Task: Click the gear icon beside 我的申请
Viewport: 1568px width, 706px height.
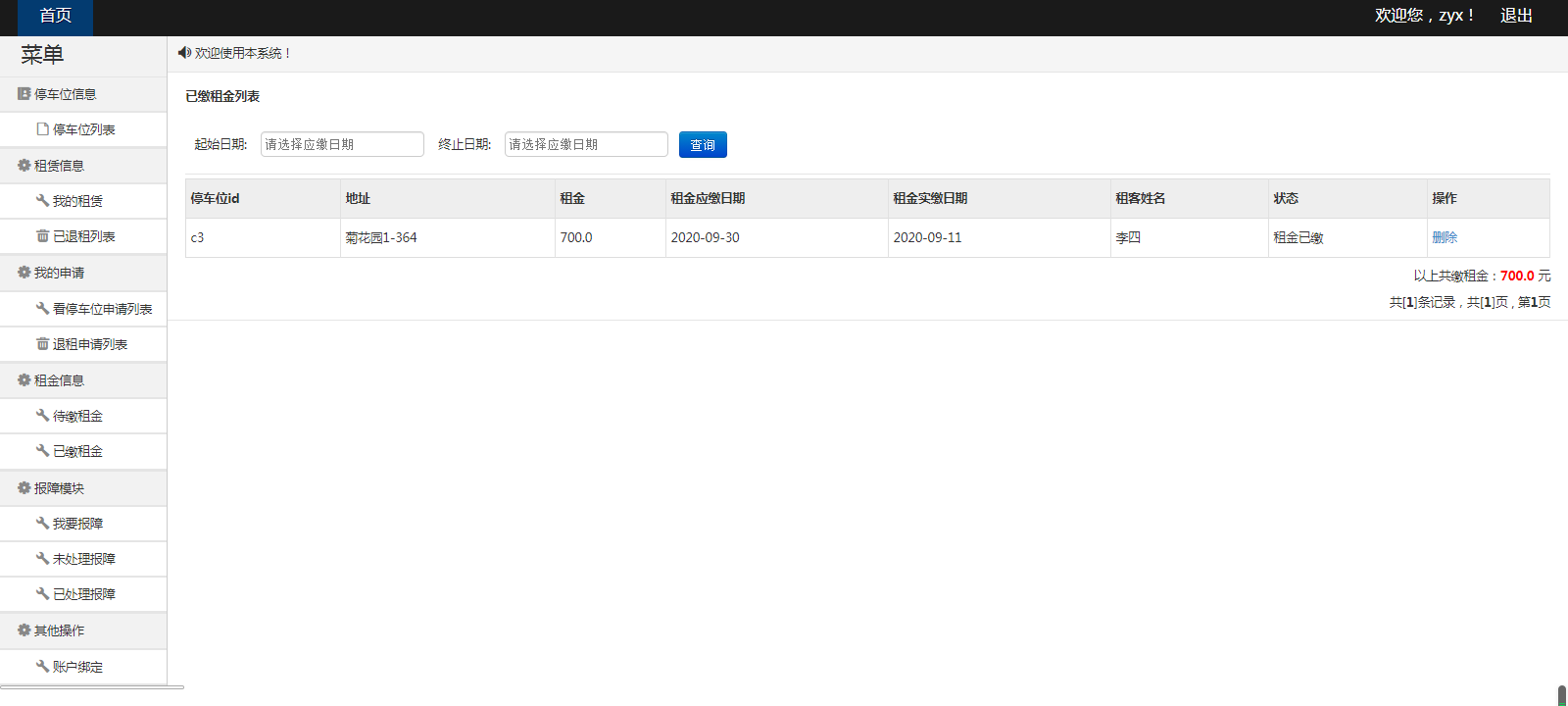Action: pyautogui.click(x=24, y=273)
